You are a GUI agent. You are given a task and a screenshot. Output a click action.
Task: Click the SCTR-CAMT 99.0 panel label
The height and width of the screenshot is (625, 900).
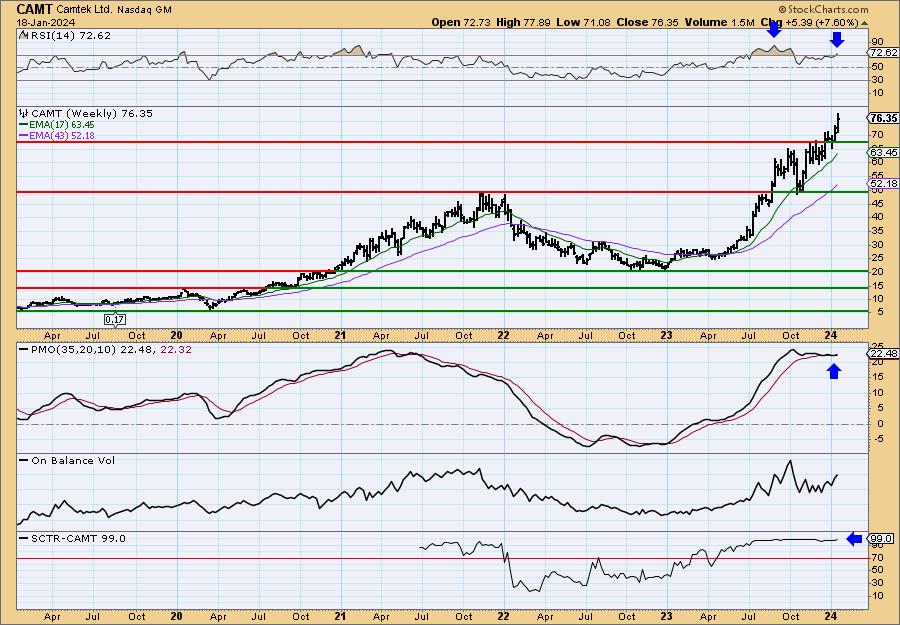pos(78,538)
